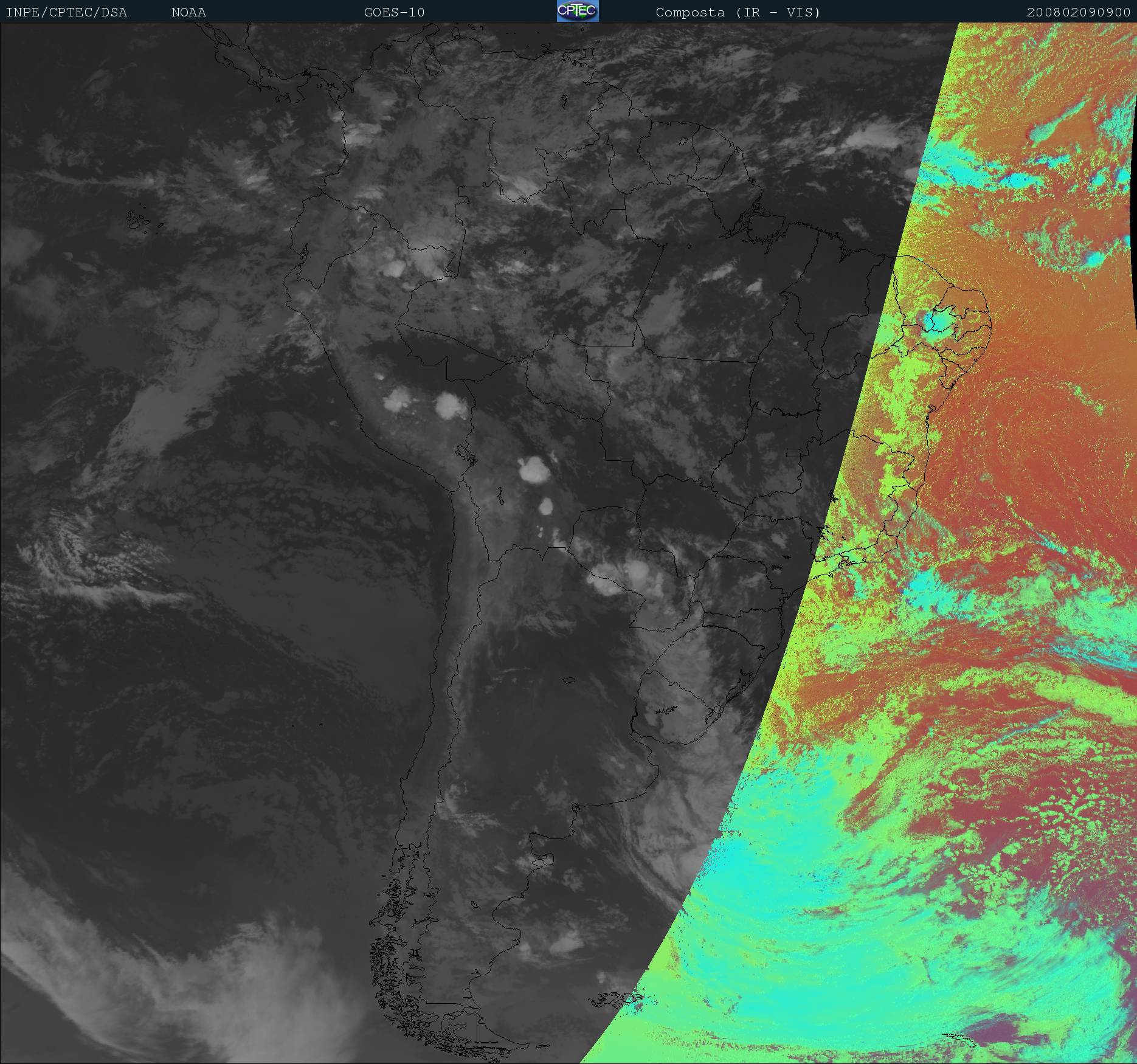Click the small square Distrito Federal outline
Image resolution: width=1137 pixels, height=1064 pixels.
click(x=793, y=452)
